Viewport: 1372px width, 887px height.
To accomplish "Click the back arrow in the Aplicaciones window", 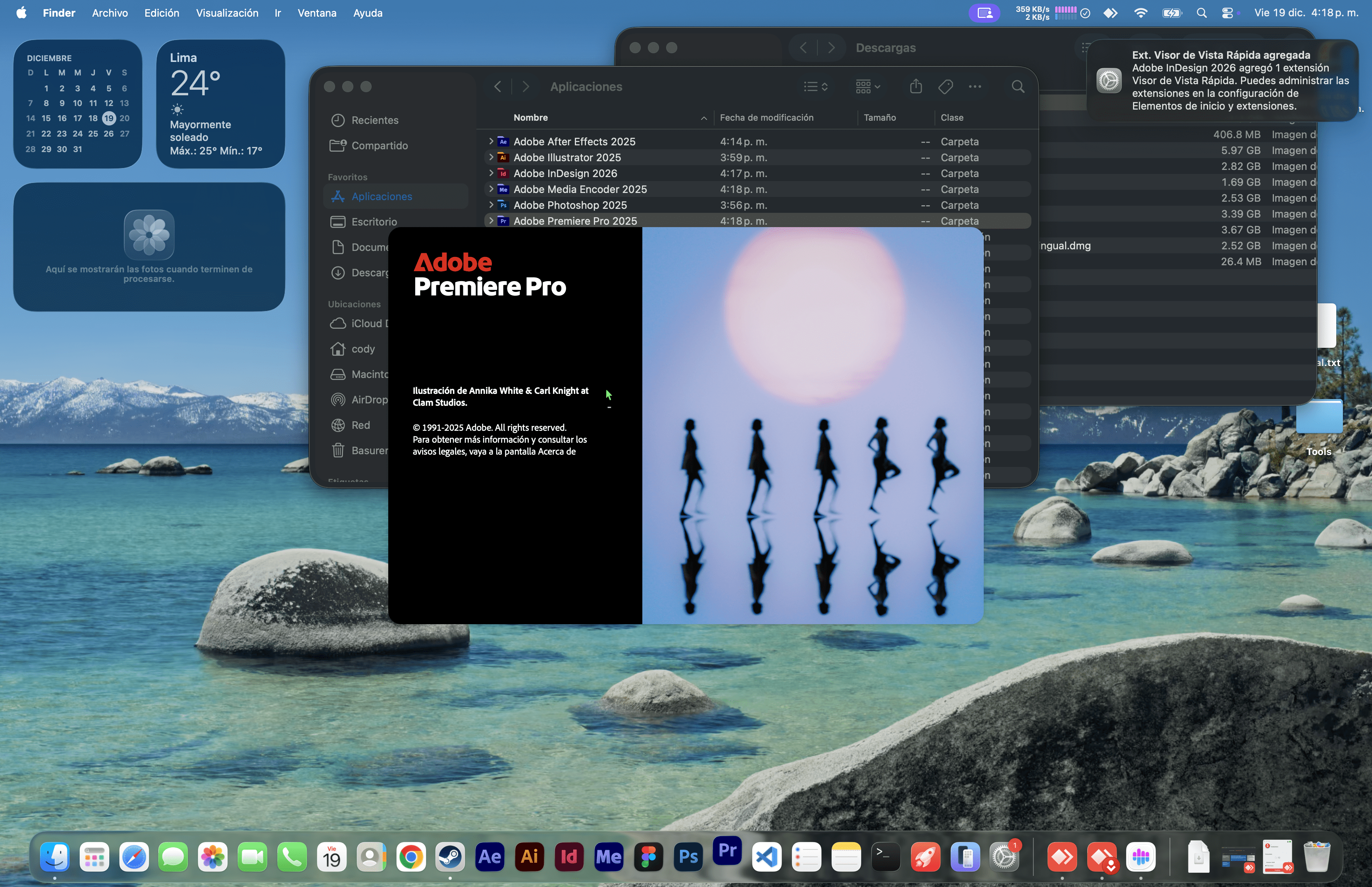I will point(497,87).
